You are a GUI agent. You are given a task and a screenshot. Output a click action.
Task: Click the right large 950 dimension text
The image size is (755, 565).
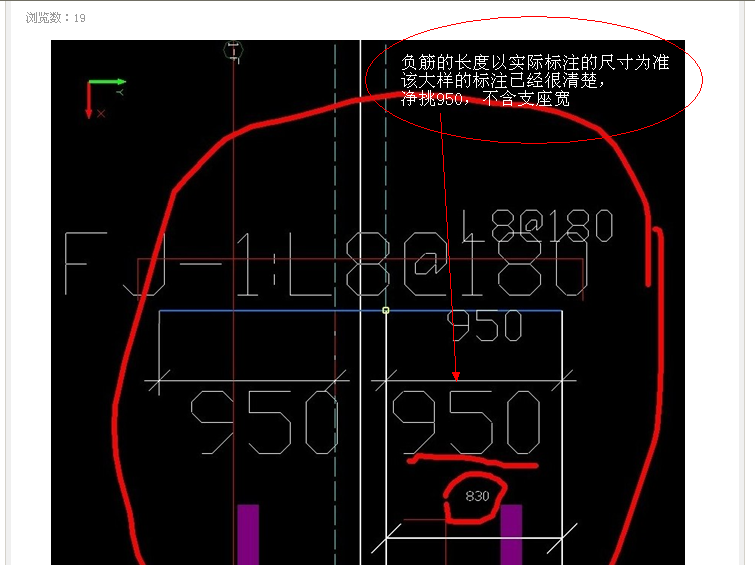coord(467,422)
